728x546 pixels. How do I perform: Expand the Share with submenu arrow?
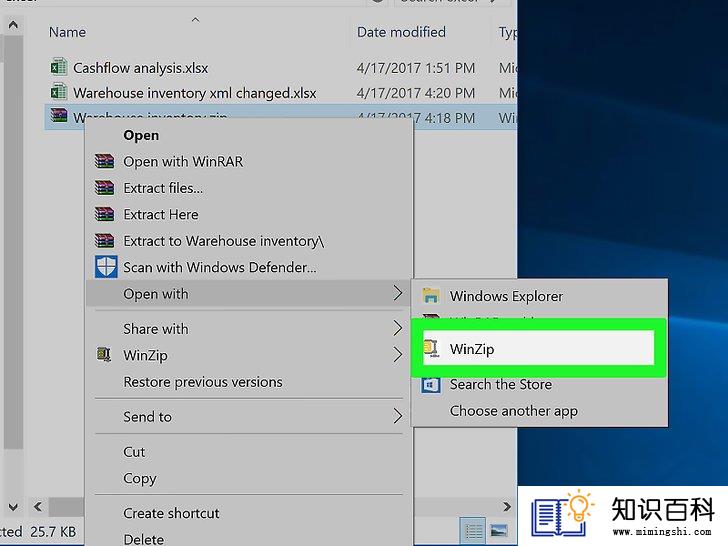pyautogui.click(x=397, y=328)
